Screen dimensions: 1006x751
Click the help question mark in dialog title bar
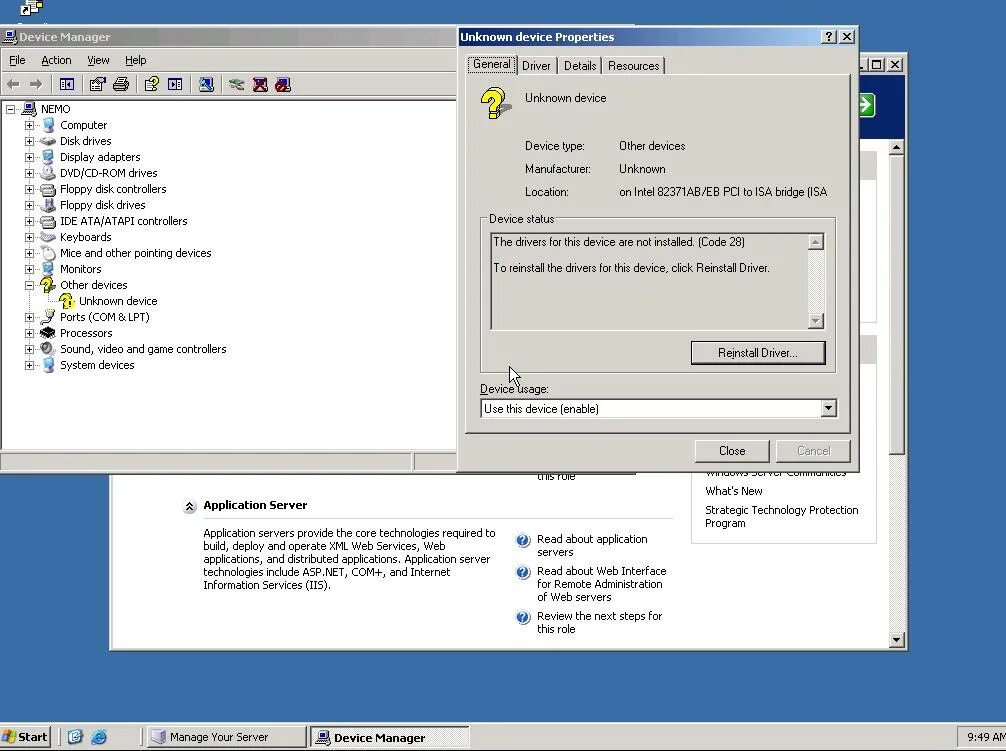click(x=829, y=37)
